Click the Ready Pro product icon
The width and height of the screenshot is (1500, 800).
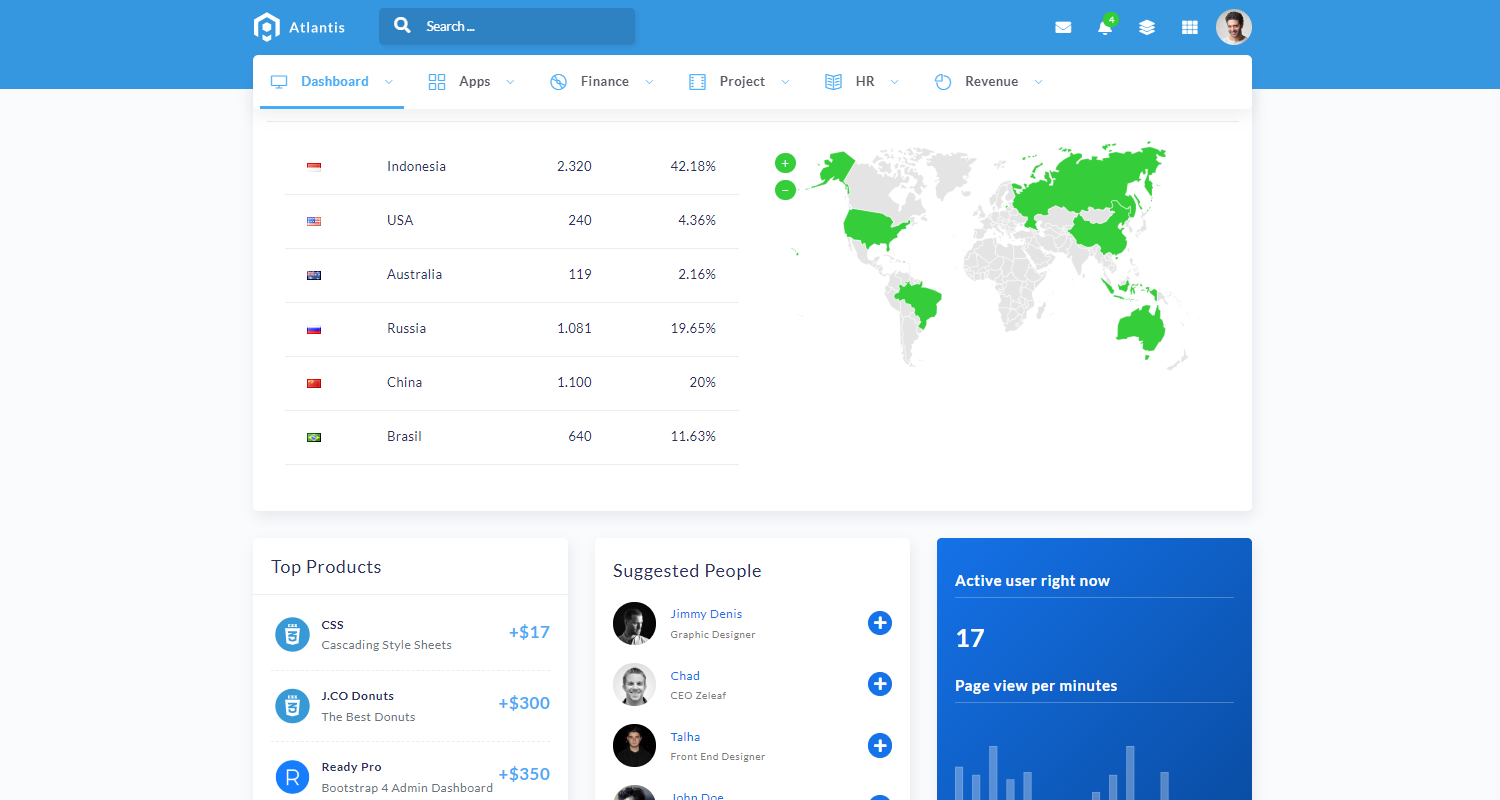point(292,777)
